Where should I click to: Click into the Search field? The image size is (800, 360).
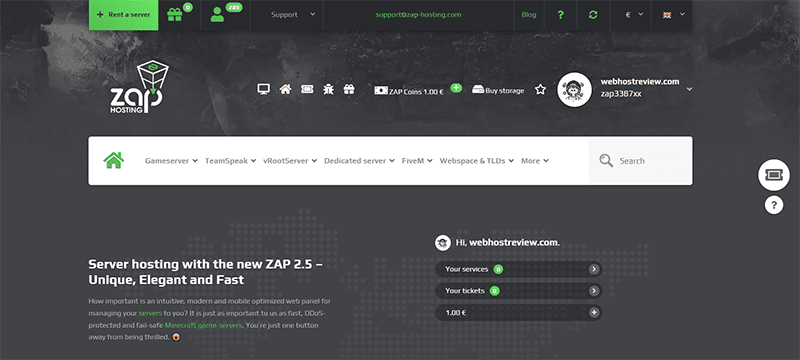coord(640,161)
